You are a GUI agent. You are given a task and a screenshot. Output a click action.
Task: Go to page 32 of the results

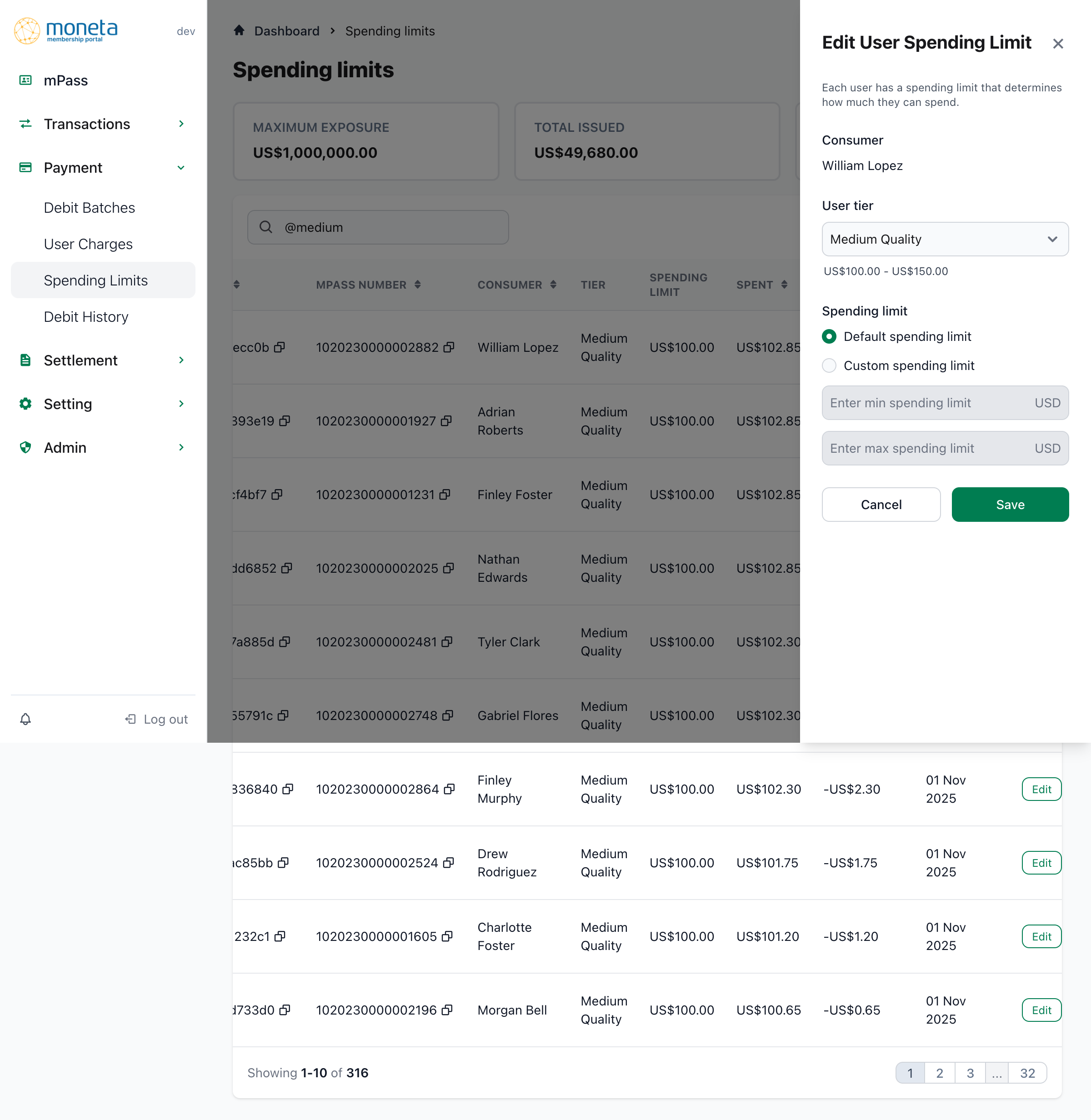click(1027, 1073)
